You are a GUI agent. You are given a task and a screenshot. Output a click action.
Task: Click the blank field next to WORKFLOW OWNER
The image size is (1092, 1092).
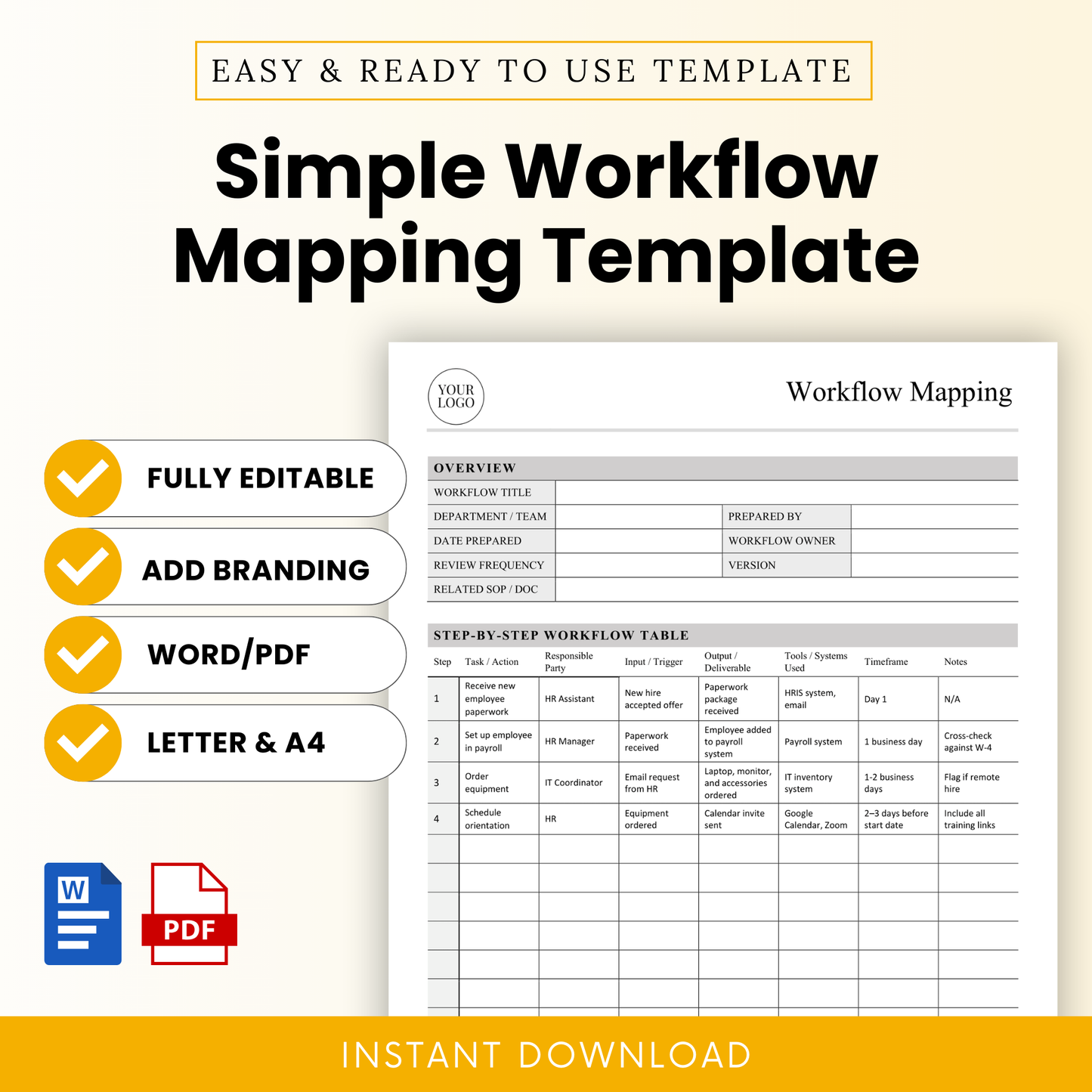pyautogui.click(x=935, y=541)
